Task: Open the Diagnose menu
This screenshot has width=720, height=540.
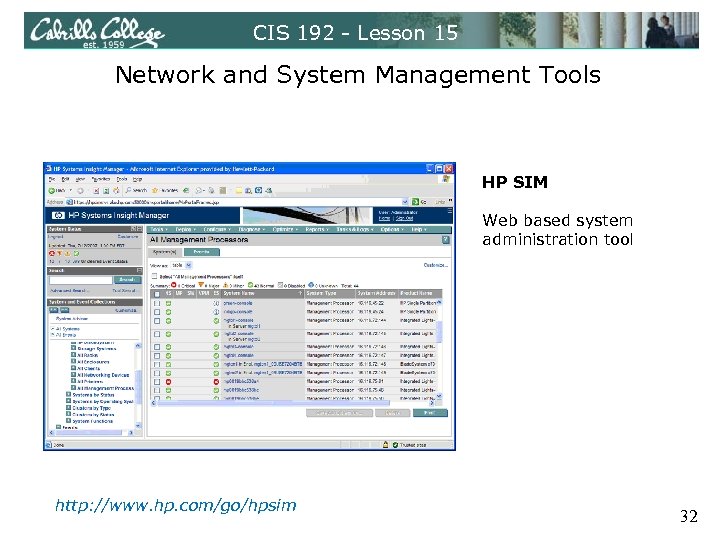Action: [x=252, y=229]
